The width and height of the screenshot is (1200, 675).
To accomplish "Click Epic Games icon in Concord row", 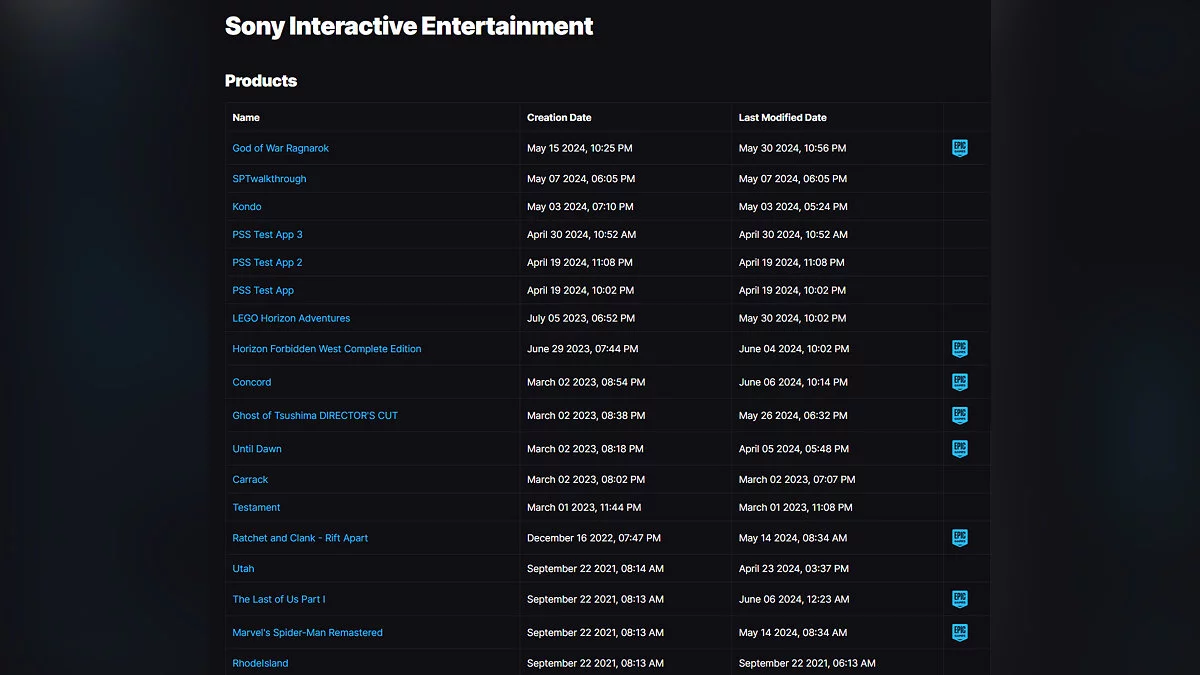I will point(959,382).
